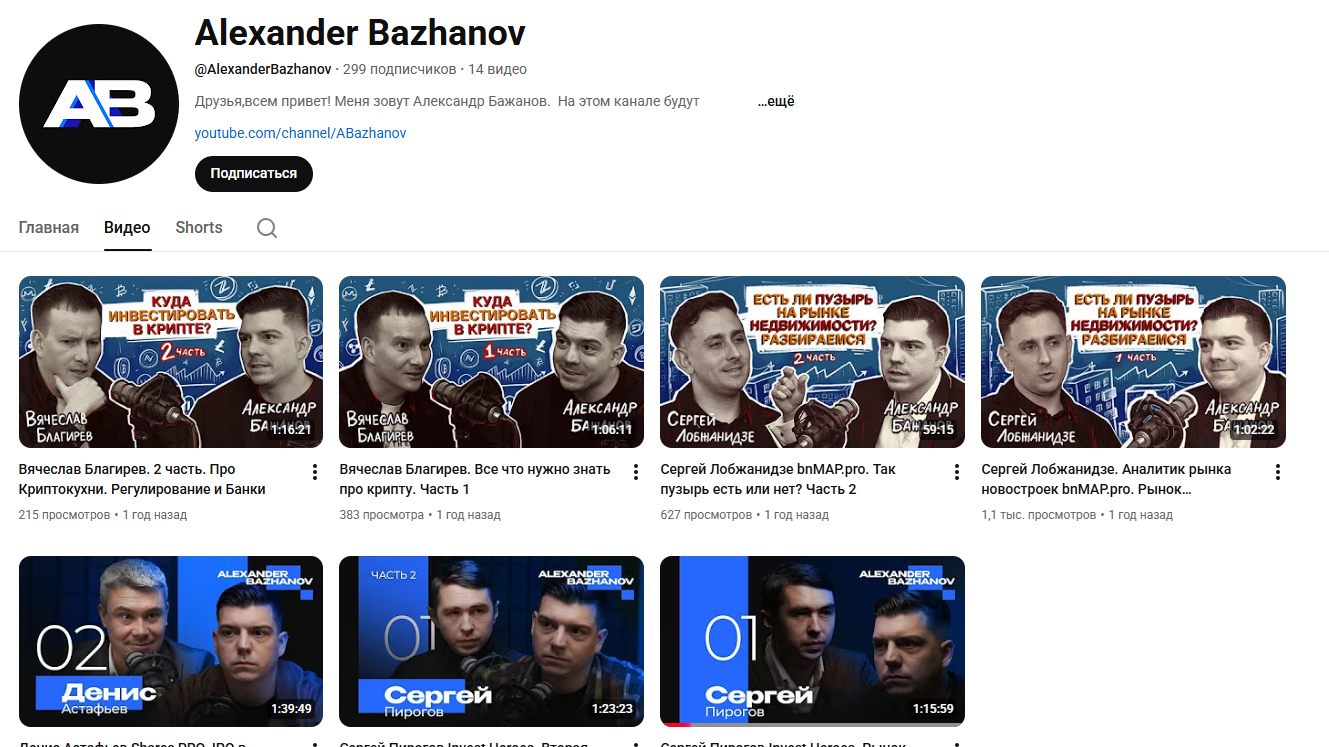Screen dimensions: 1329x747
Task: Expand channel description with …ещё
Action: coord(776,101)
